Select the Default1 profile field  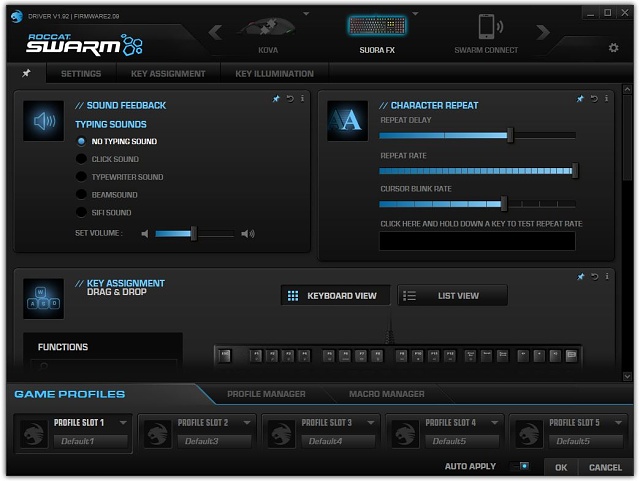(x=91, y=441)
